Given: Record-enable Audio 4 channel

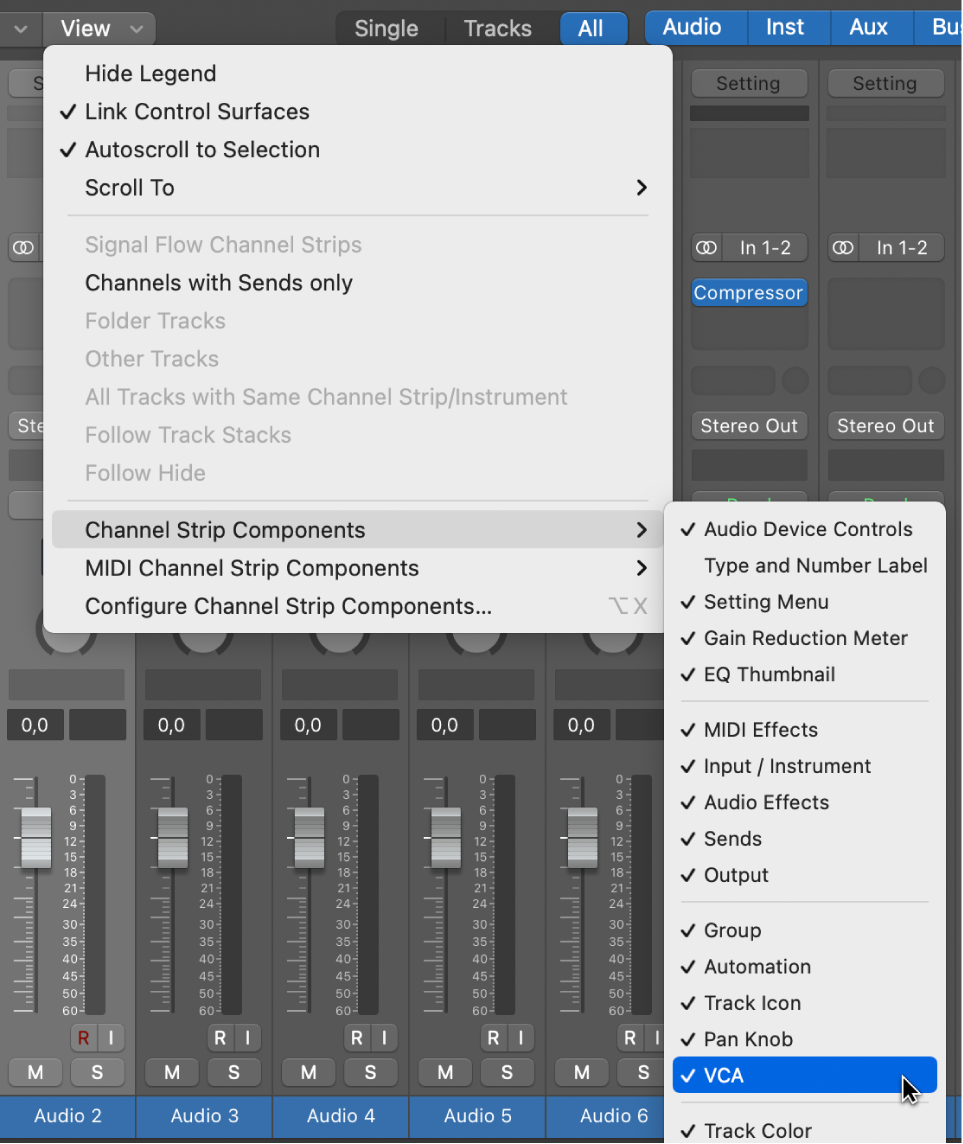Looking at the screenshot, I should [357, 1038].
